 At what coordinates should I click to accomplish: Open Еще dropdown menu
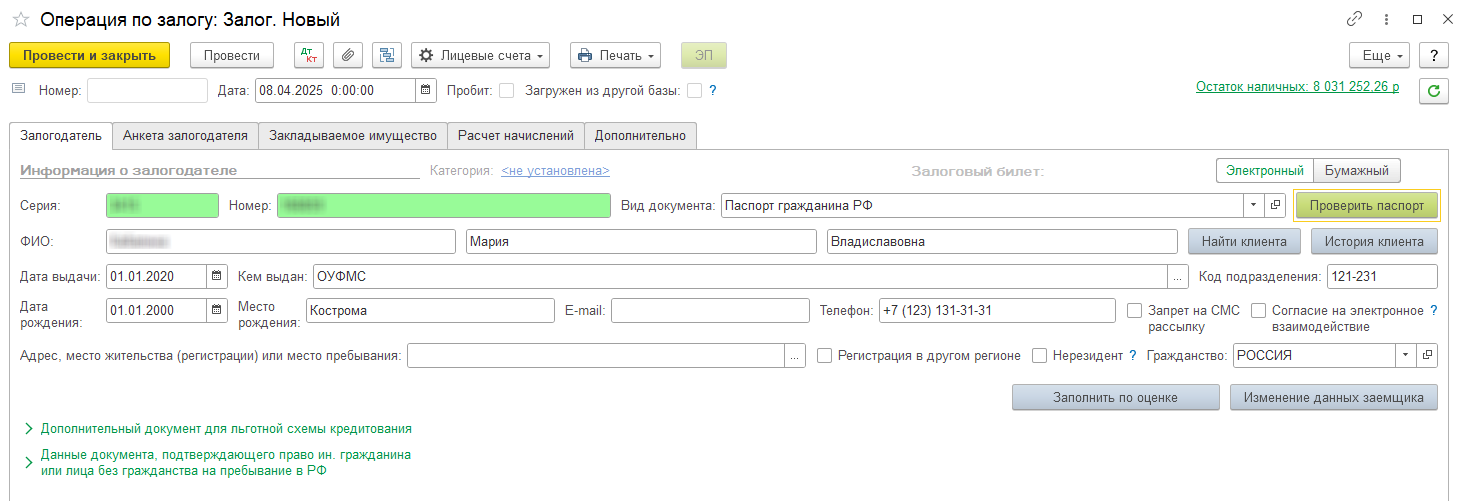pos(1379,55)
